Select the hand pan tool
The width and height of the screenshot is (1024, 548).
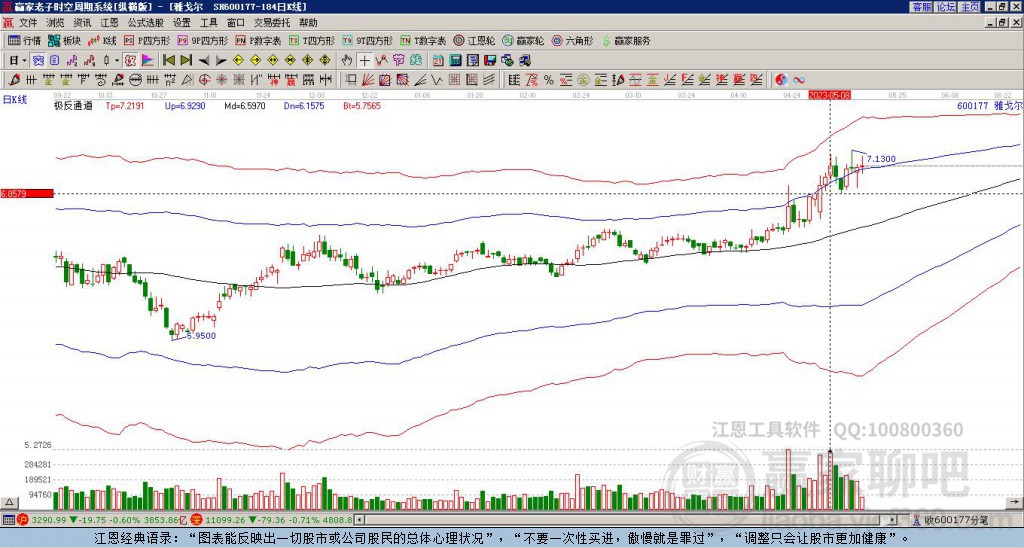[x=347, y=61]
